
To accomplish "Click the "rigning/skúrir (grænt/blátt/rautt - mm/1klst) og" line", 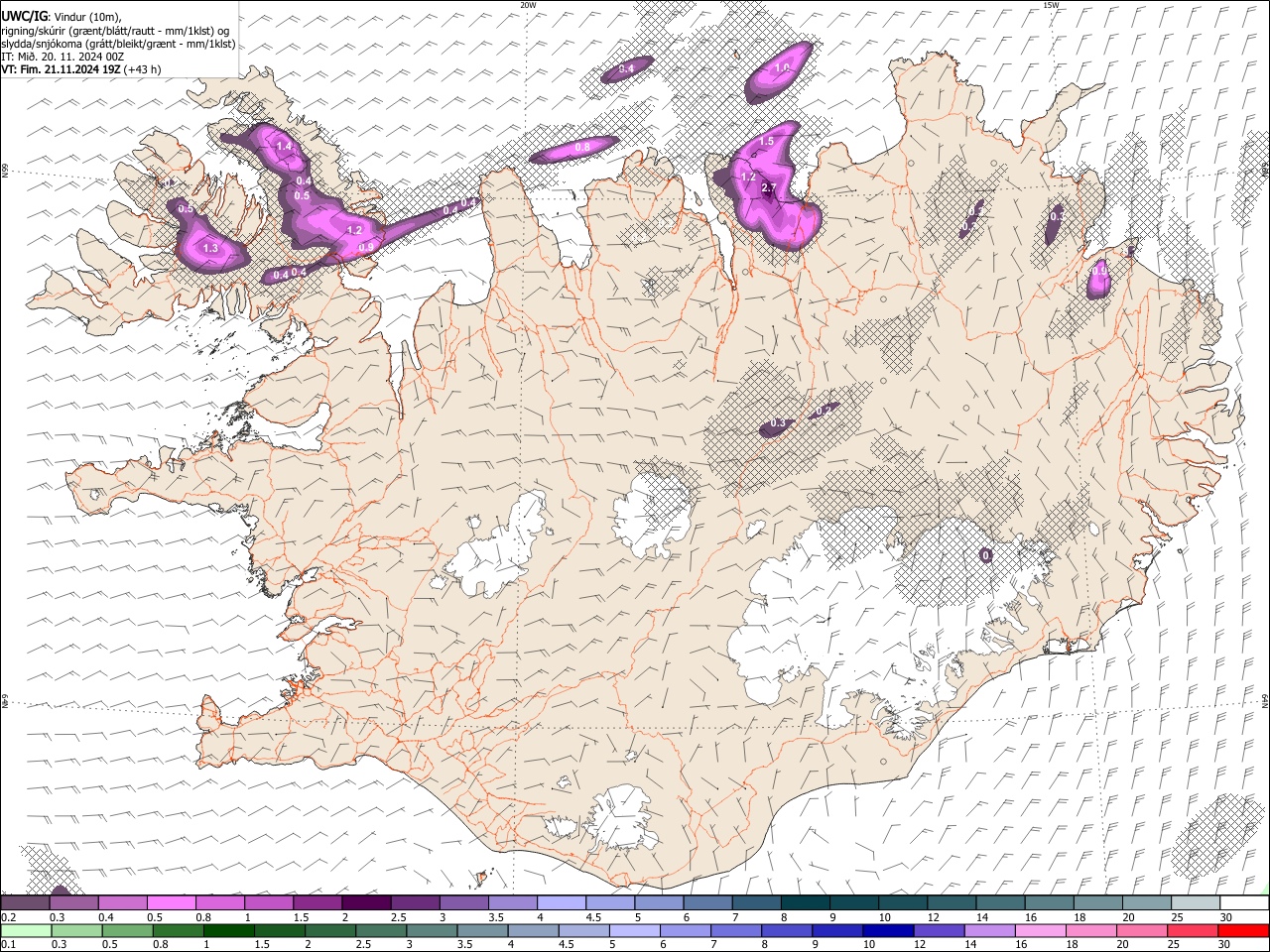I will 115,31.
